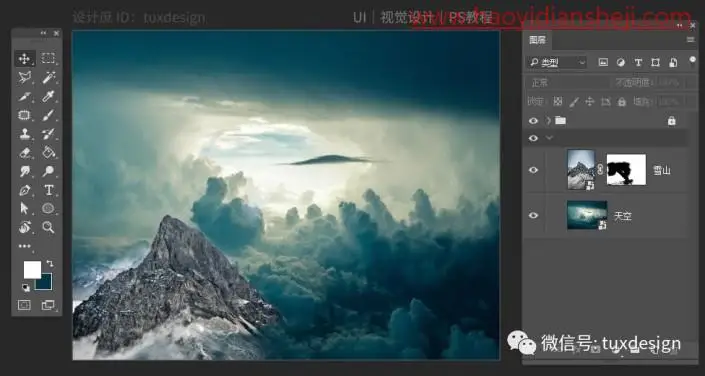Image resolution: width=705 pixels, height=376 pixels.
Task: Select the Rotate View hand tool
Action: (24, 227)
